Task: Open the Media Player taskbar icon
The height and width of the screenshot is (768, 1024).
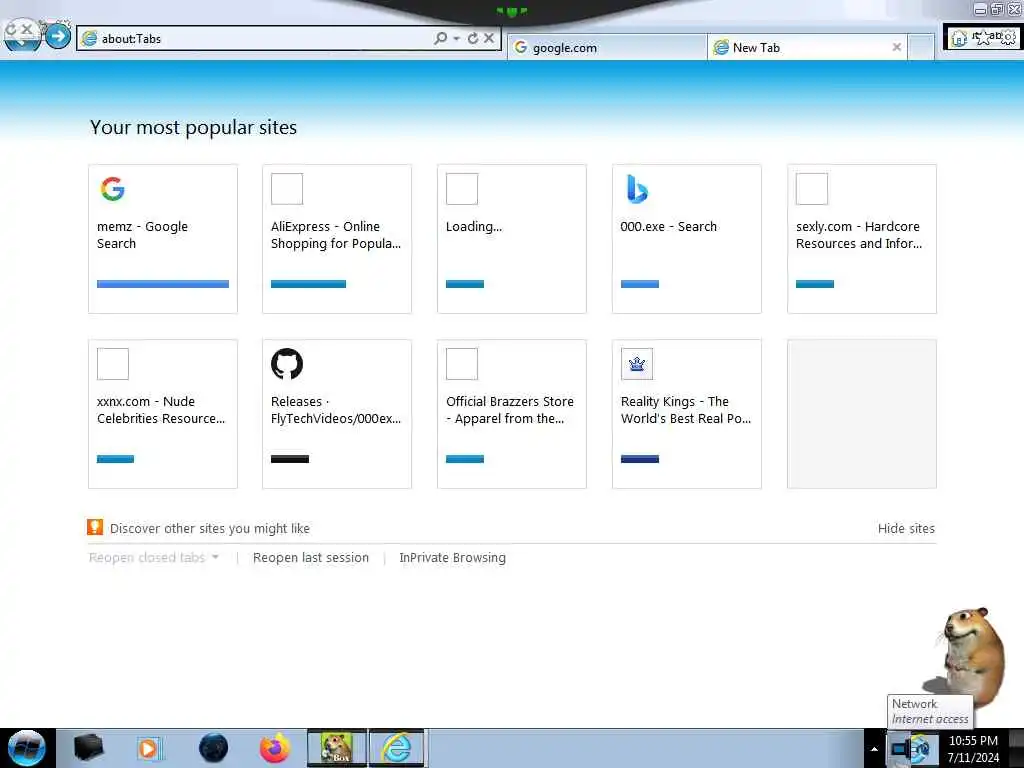Action: [148, 748]
